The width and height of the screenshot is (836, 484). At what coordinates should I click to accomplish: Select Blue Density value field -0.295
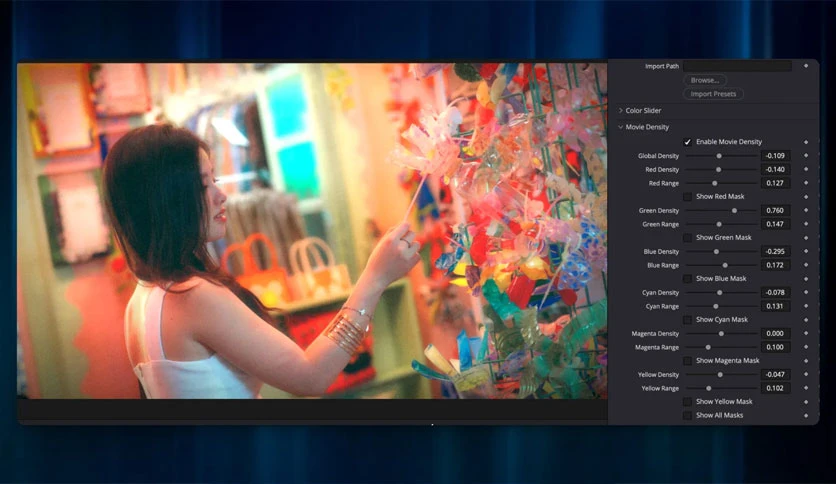click(x=775, y=251)
